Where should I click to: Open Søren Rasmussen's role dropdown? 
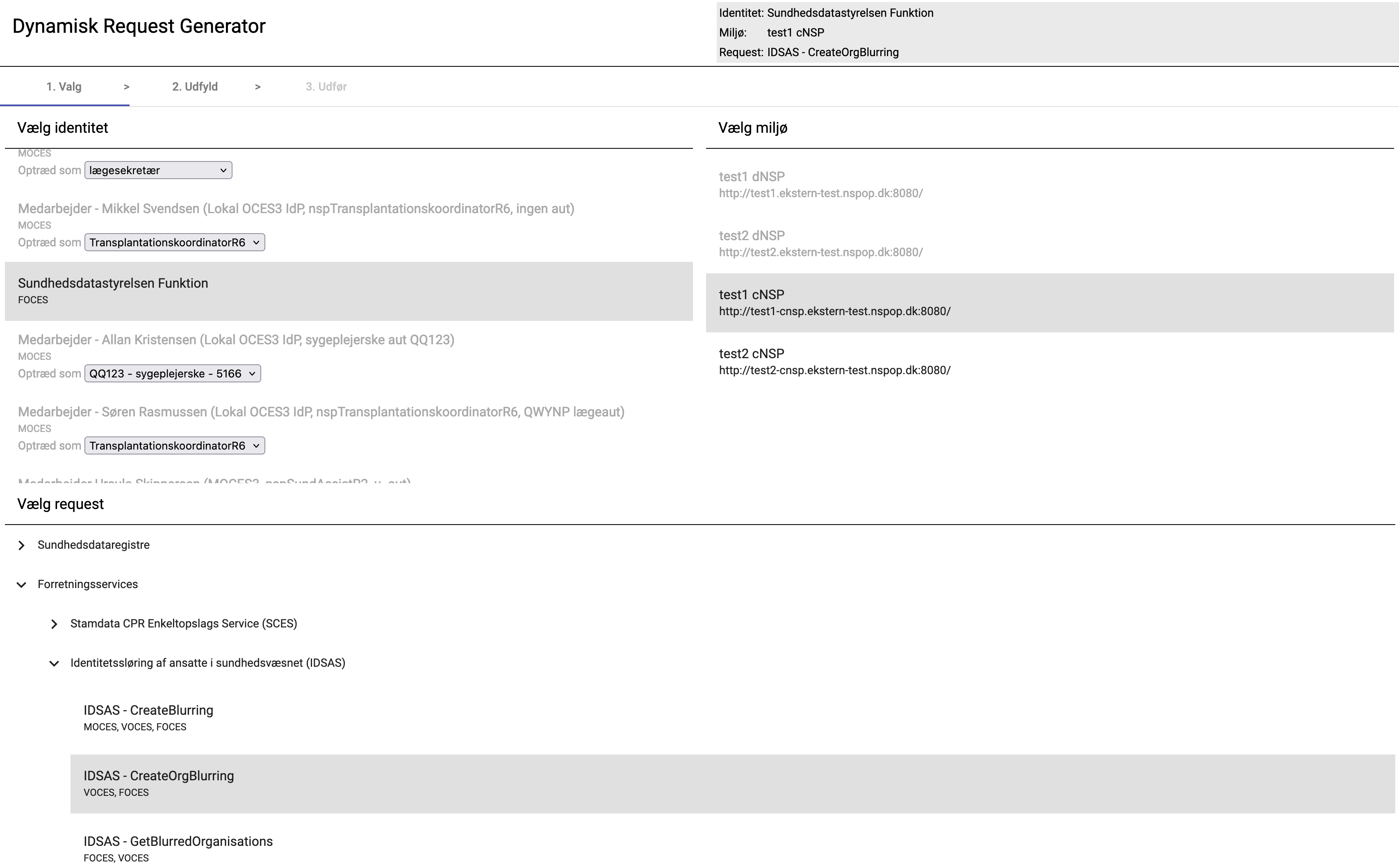(174, 446)
